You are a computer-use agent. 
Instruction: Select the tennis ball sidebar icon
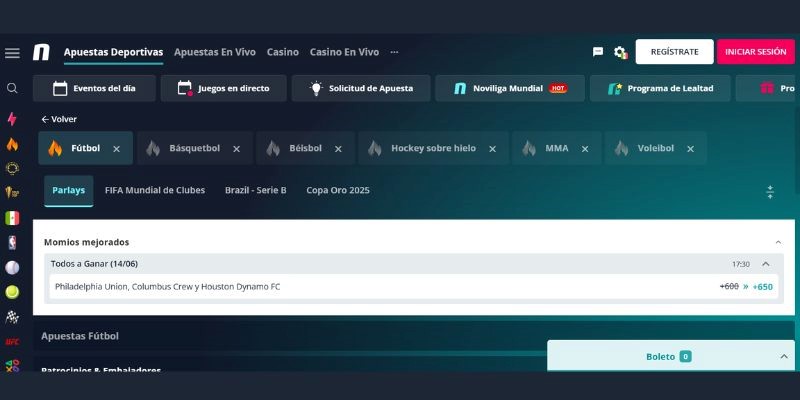pyautogui.click(x=12, y=293)
